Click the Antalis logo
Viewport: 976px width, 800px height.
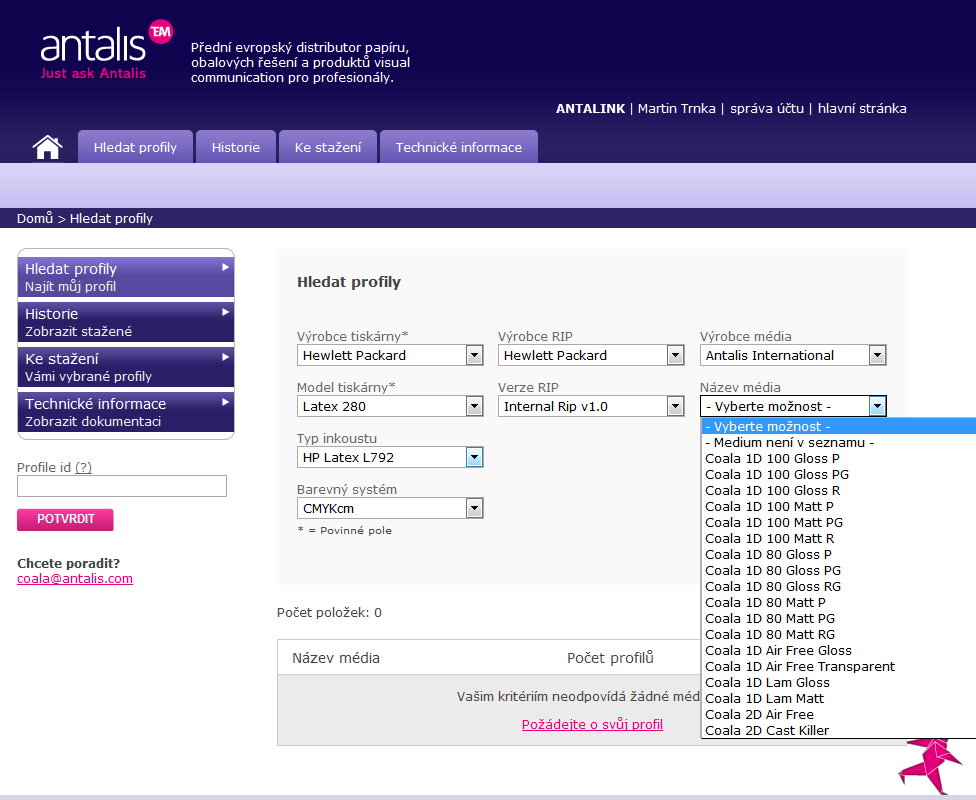coord(106,50)
